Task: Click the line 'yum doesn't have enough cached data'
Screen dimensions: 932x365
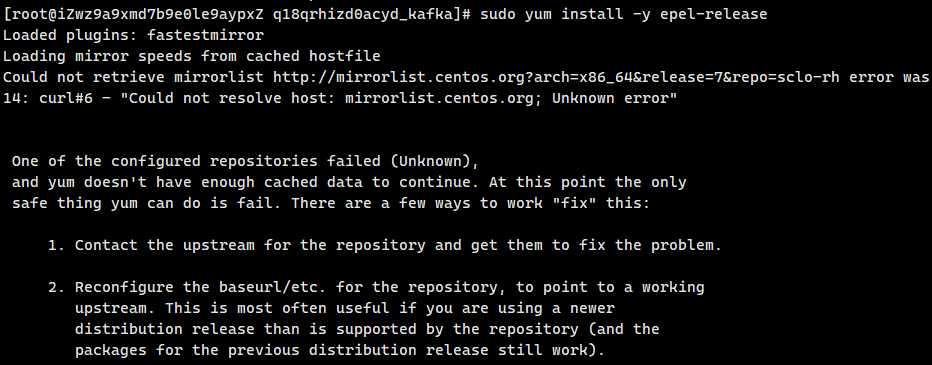Action: 349,182
